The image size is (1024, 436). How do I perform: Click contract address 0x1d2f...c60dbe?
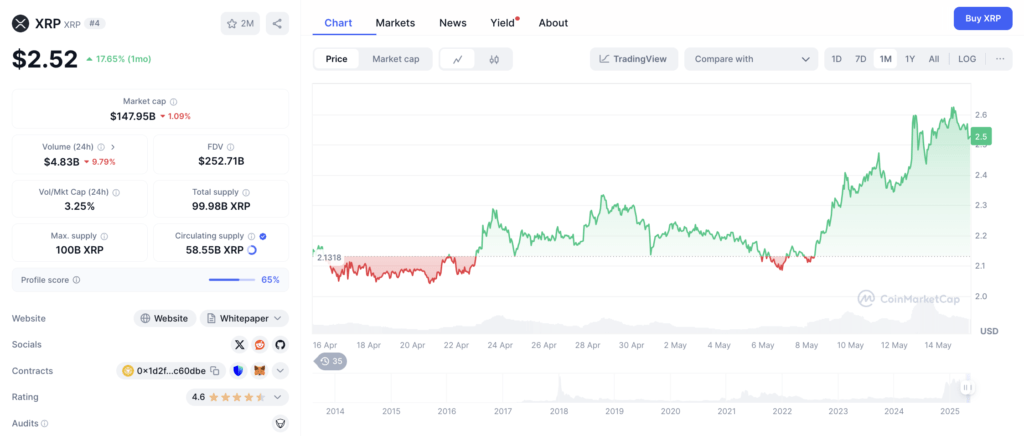point(170,371)
